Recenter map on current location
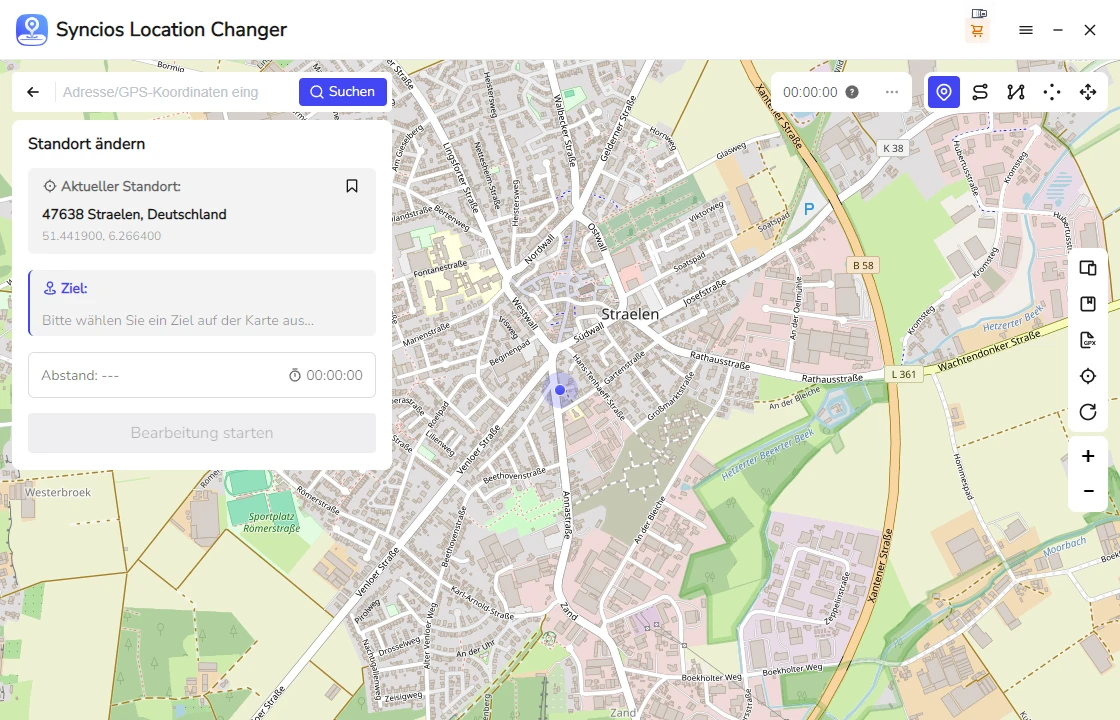The width and height of the screenshot is (1120, 720). [1088, 376]
